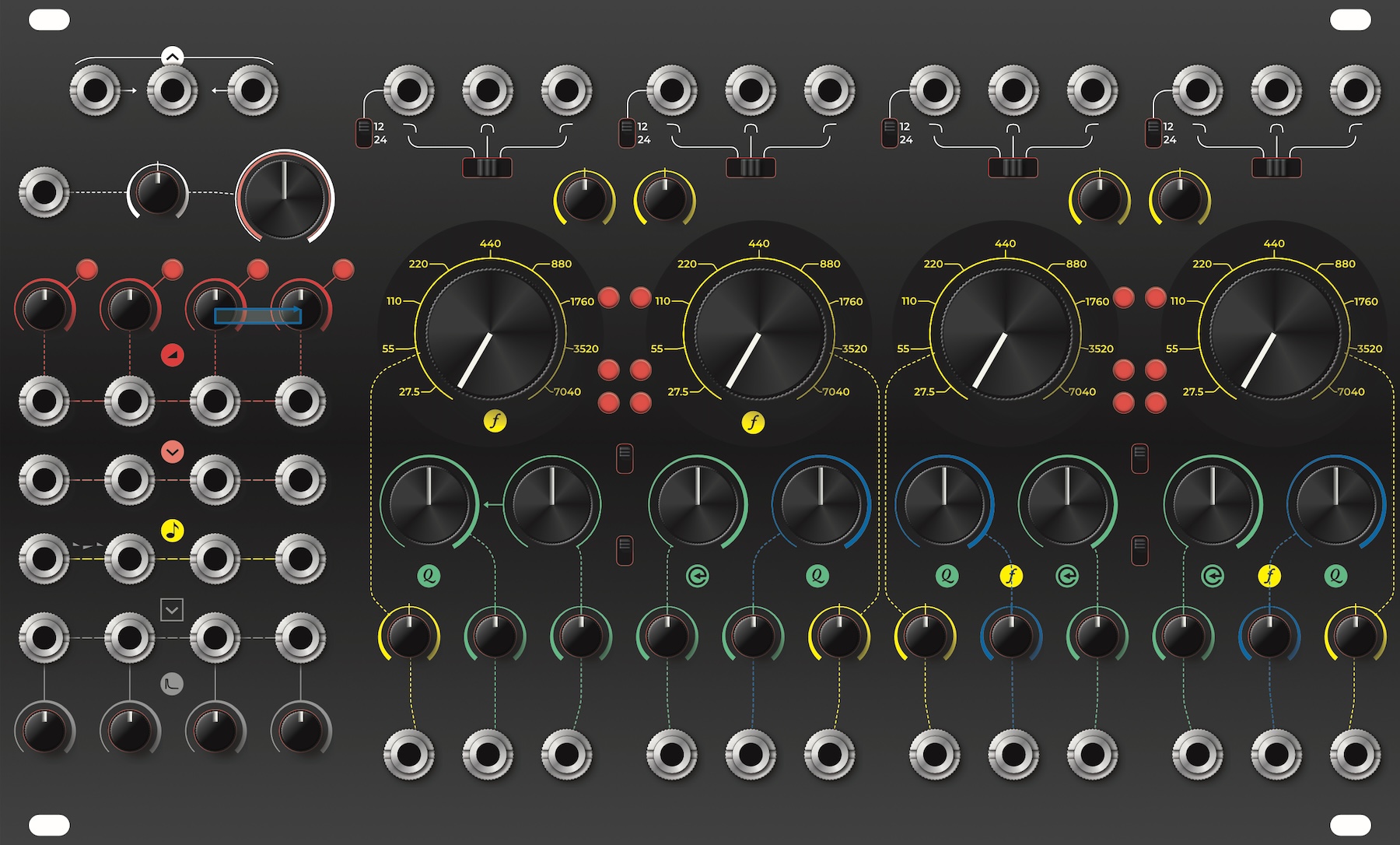Viewport: 1400px width, 845px height.
Task: Click the top-left corner input jack
Action: click(95, 90)
